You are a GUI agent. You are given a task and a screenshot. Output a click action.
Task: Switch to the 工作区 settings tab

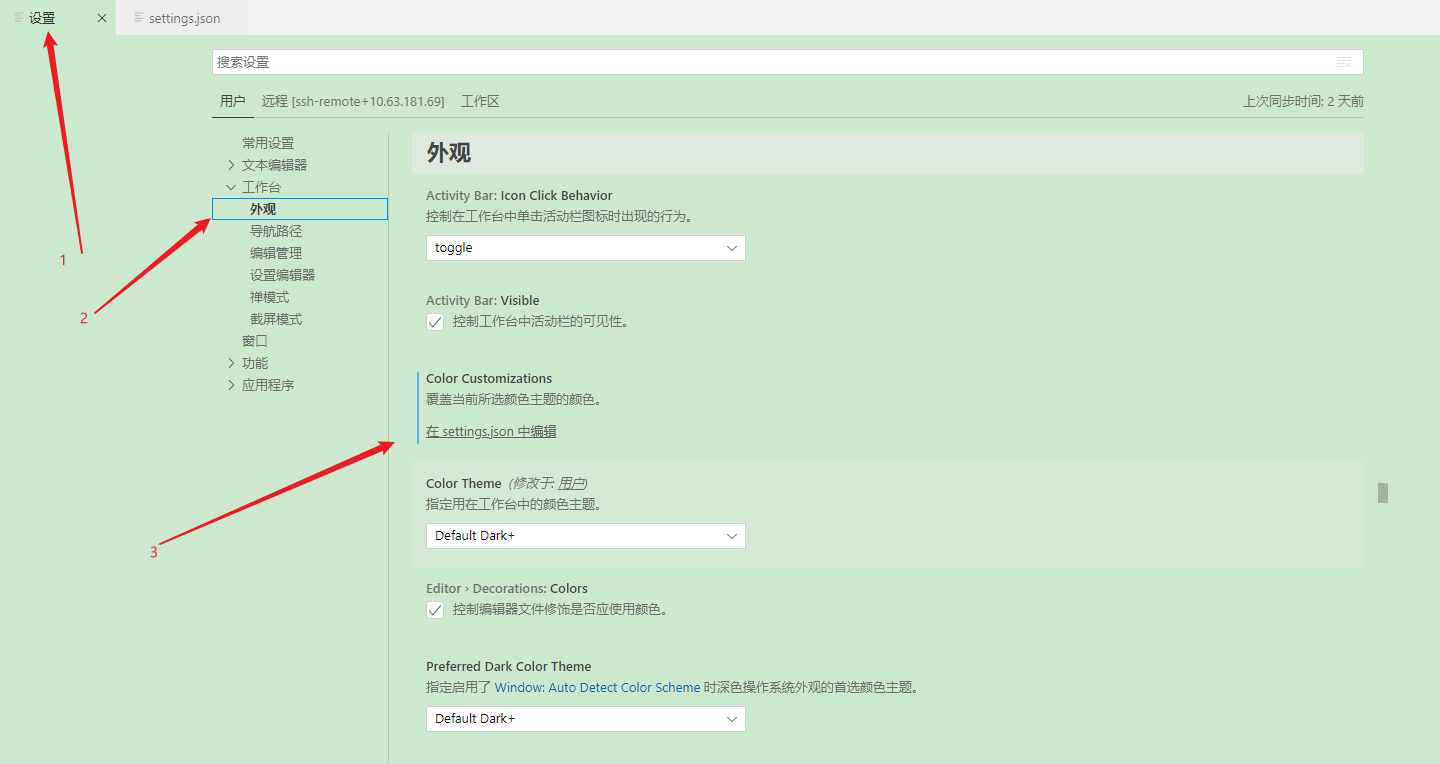point(480,101)
